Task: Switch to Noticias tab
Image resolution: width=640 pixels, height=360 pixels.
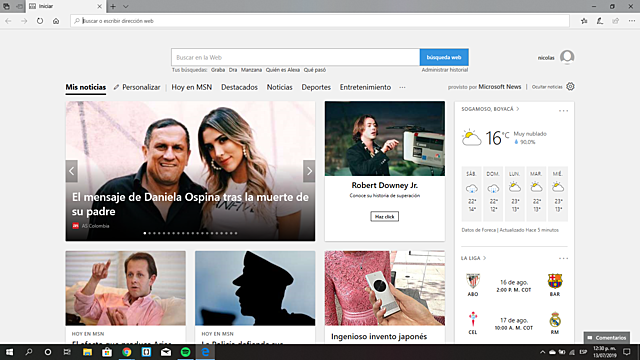Action: [280, 87]
